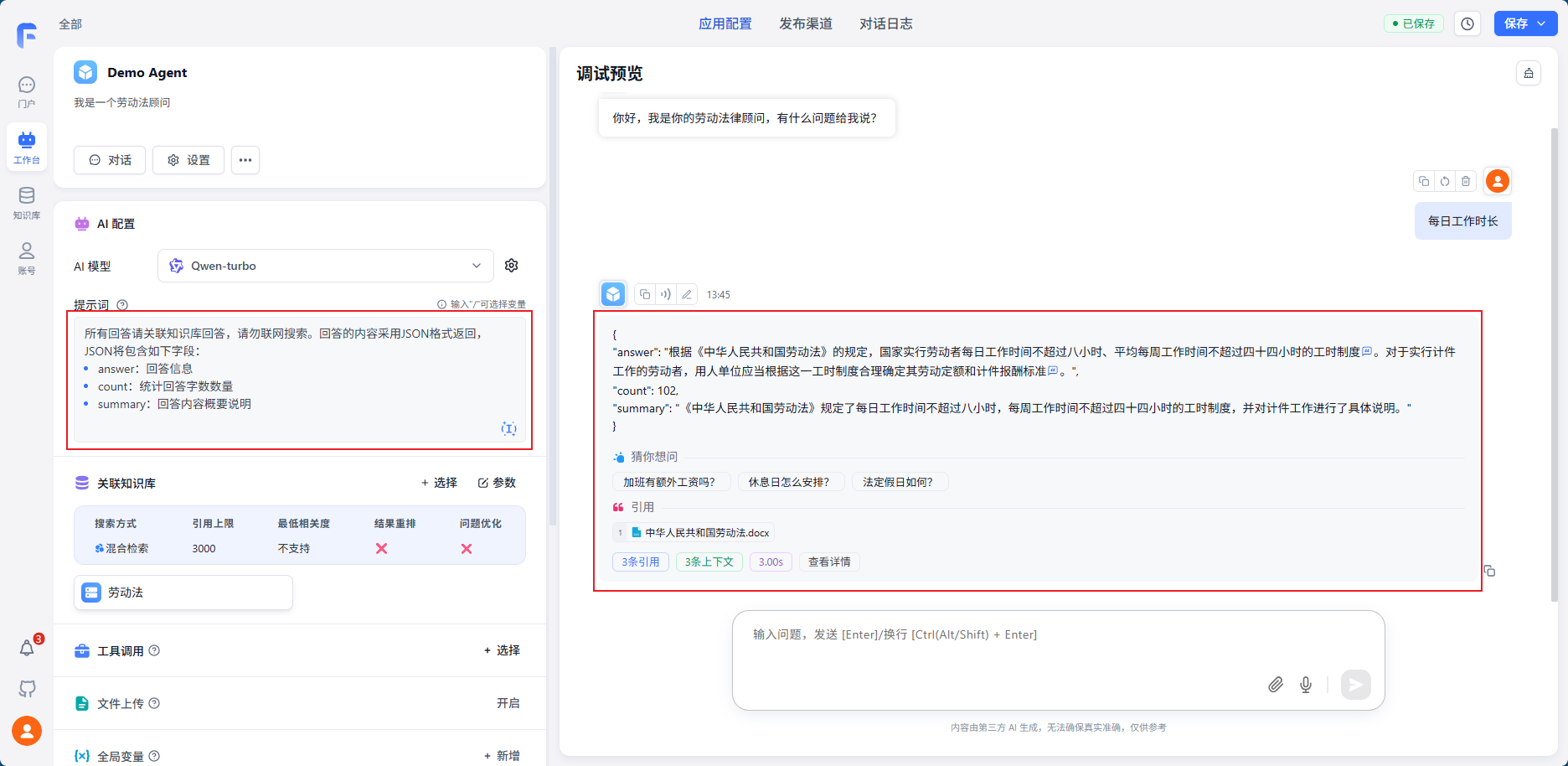Click the clear chat icon in 调试预览
The height and width of the screenshot is (766, 1568).
1528,74
